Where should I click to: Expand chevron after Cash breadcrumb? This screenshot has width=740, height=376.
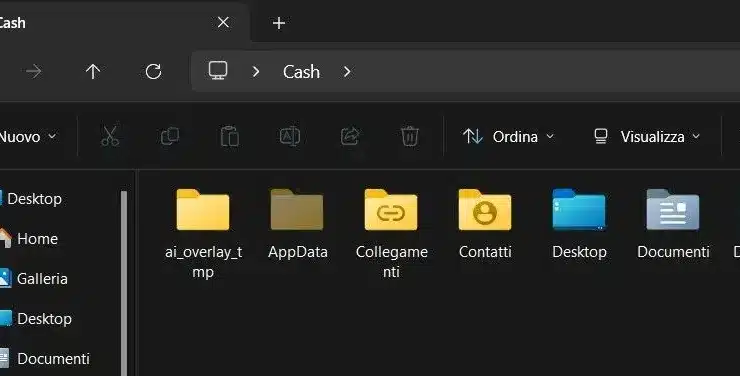click(347, 72)
